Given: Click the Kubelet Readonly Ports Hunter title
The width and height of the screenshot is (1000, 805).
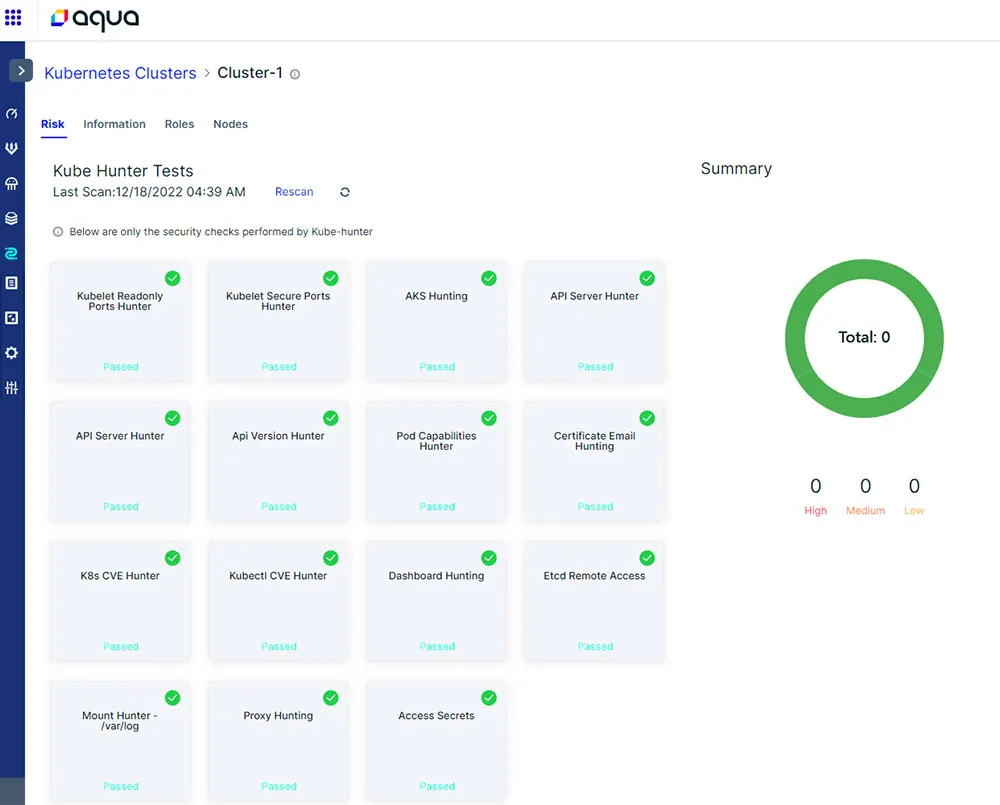Looking at the screenshot, I should point(120,301).
